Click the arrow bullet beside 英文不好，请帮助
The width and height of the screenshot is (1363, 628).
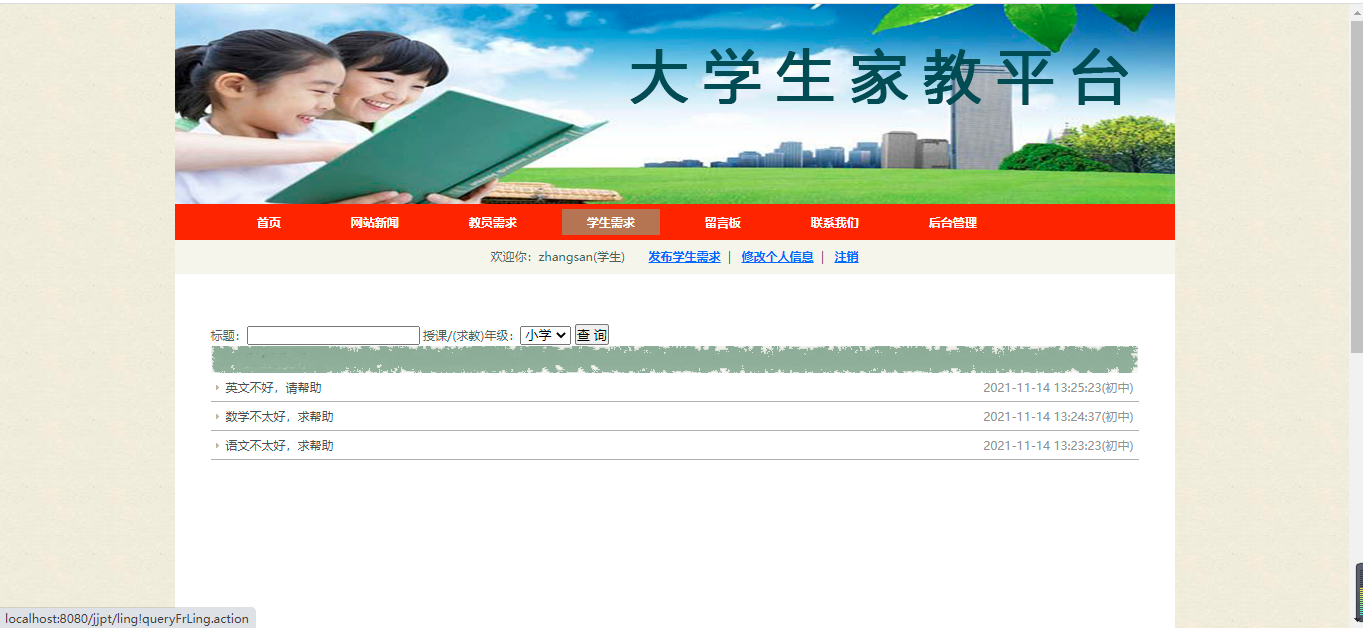(x=217, y=388)
